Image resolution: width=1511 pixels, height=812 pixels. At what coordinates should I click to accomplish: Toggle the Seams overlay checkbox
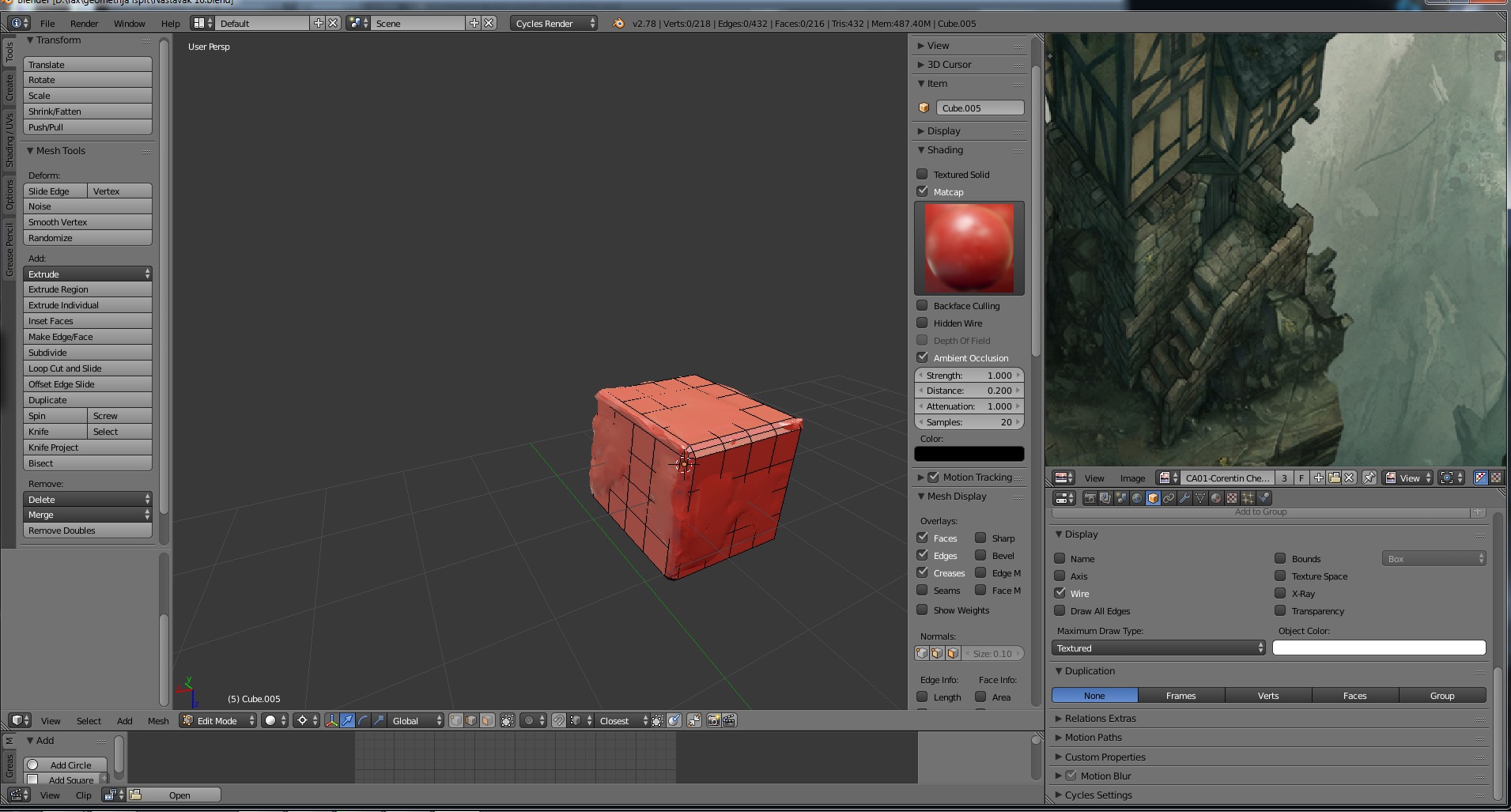(x=922, y=590)
